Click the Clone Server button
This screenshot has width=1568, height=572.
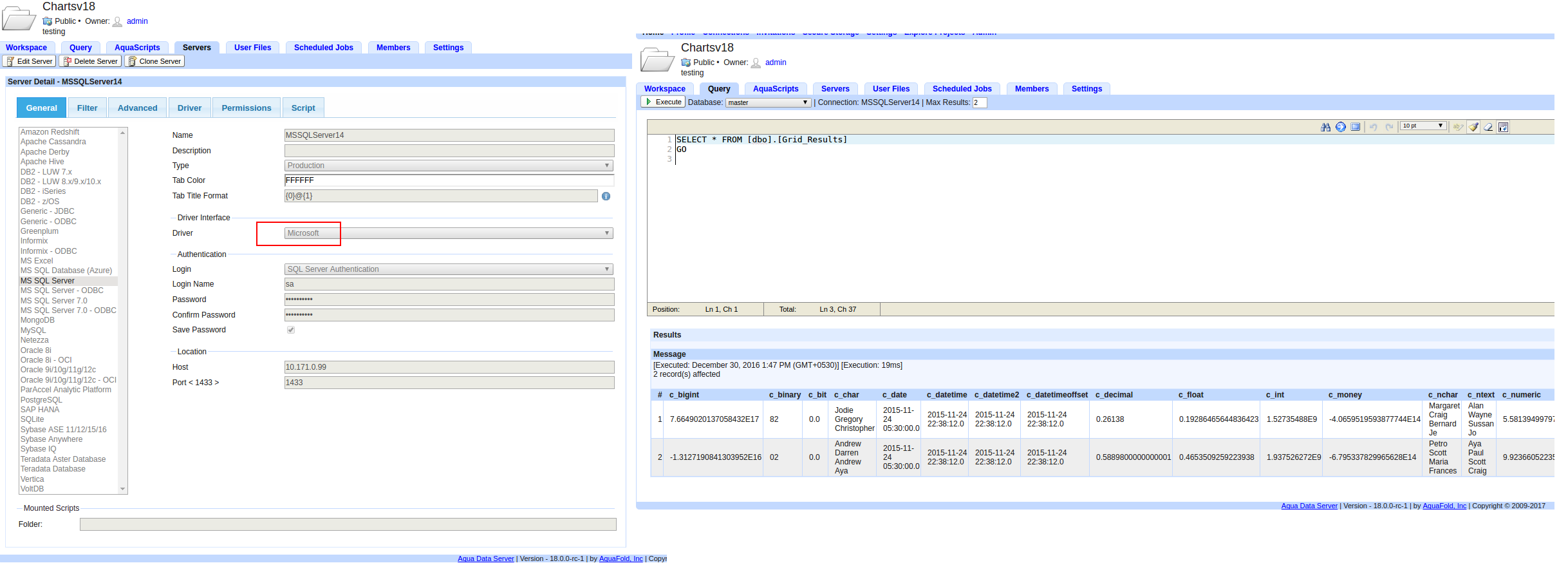(x=154, y=62)
